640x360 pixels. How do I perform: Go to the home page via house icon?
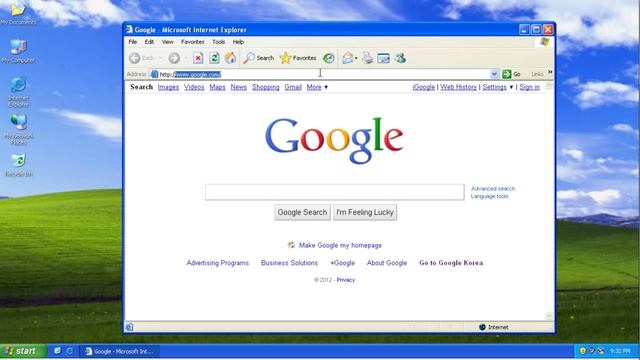(231, 58)
